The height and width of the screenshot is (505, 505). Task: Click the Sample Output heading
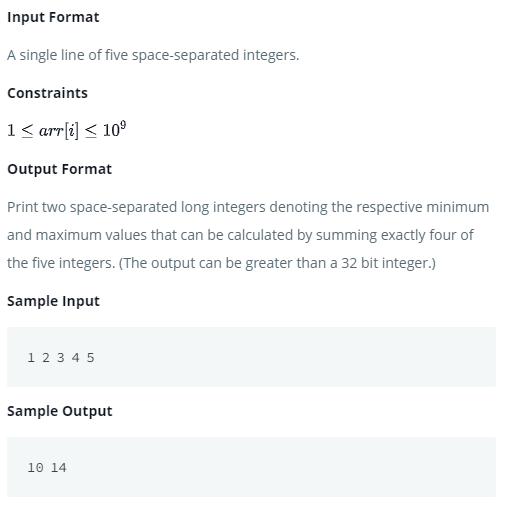pyautogui.click(x=60, y=411)
